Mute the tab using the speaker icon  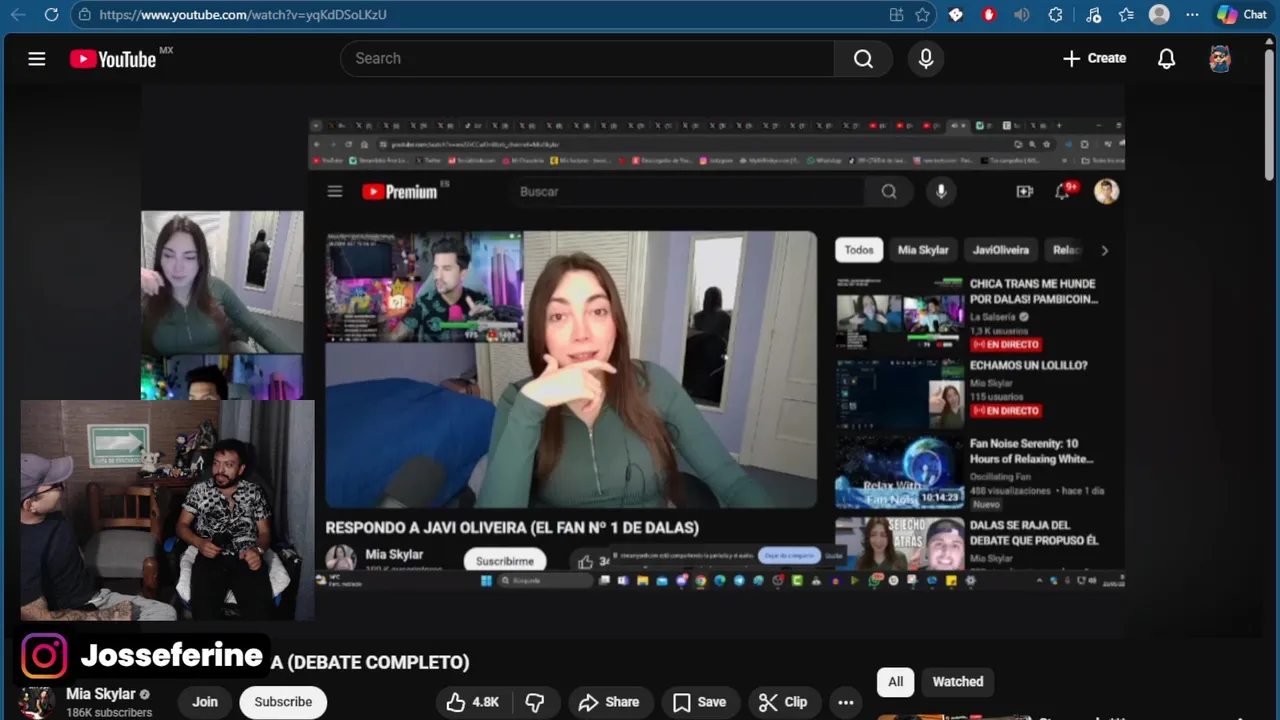coord(1022,15)
